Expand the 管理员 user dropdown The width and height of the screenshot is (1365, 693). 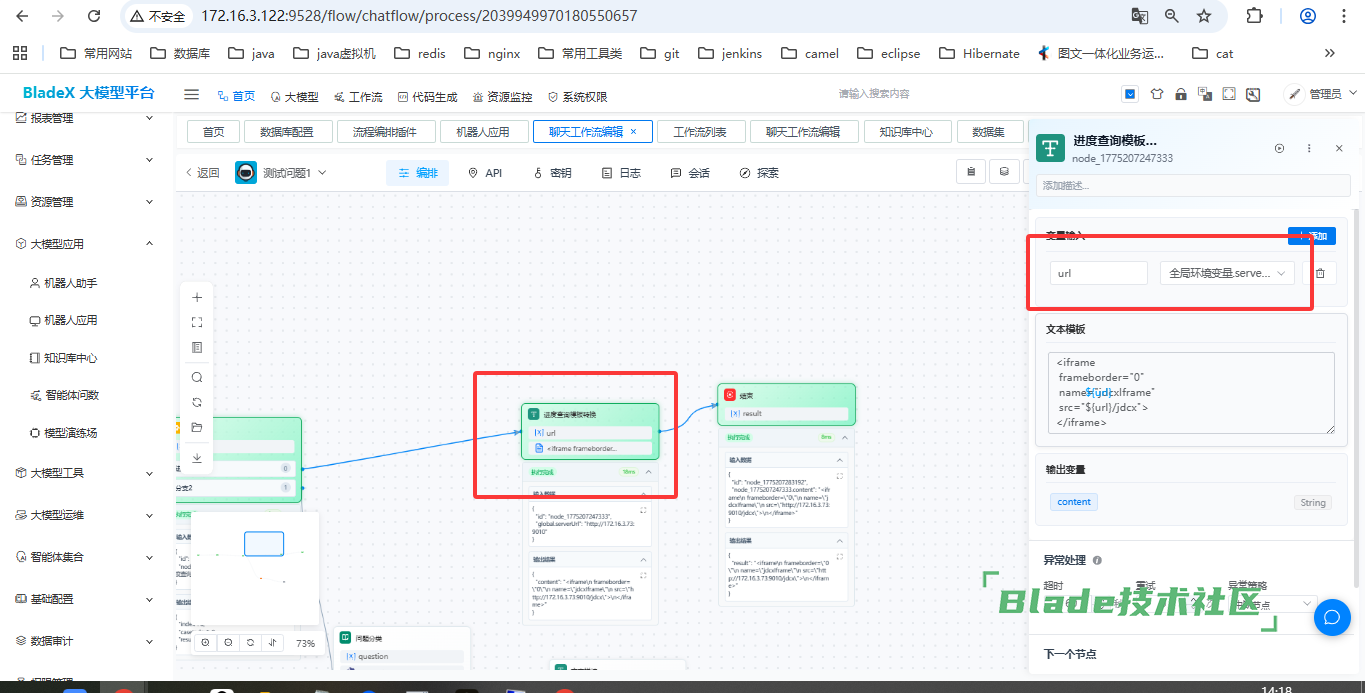coord(1318,94)
